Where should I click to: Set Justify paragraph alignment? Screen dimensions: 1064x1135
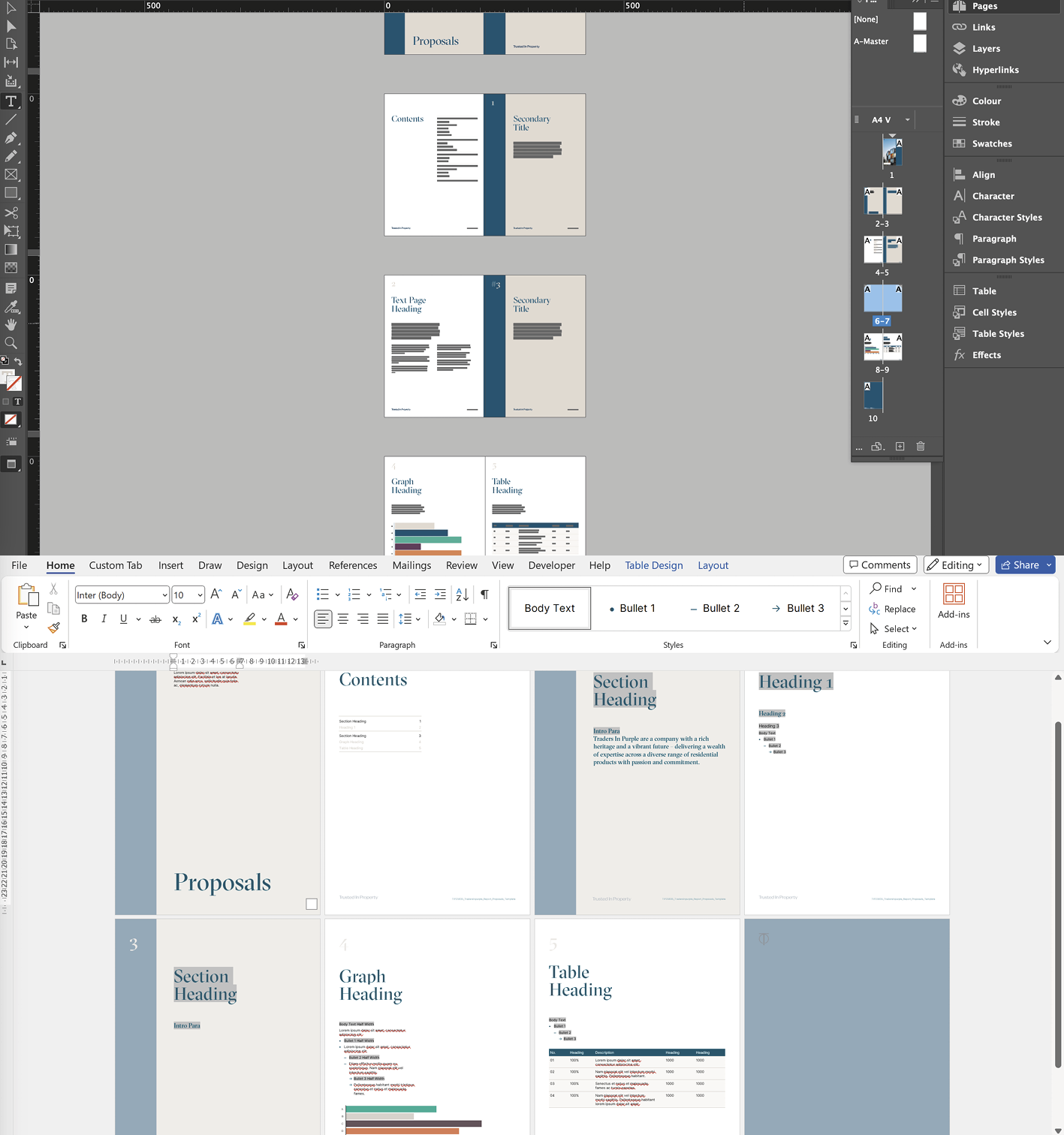pyautogui.click(x=383, y=619)
